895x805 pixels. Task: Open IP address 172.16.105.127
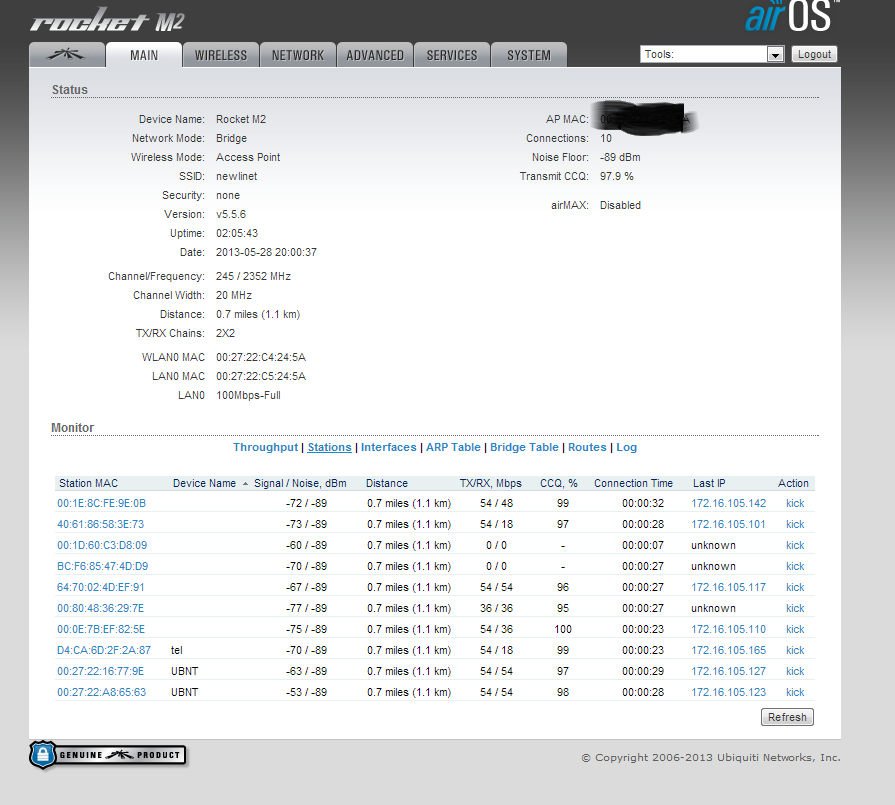pyautogui.click(x=728, y=671)
